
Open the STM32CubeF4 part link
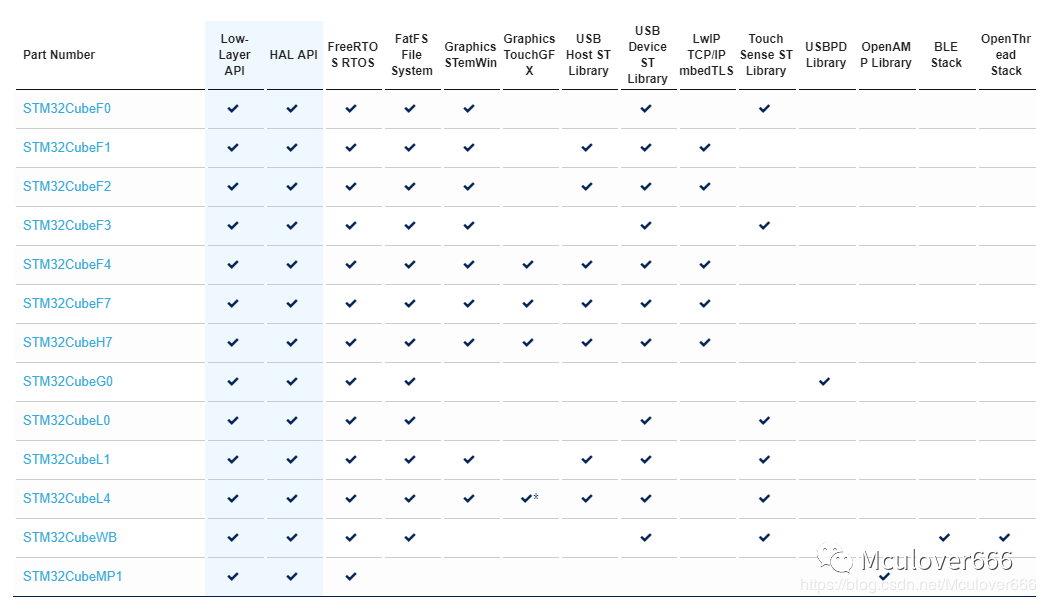(x=67, y=264)
